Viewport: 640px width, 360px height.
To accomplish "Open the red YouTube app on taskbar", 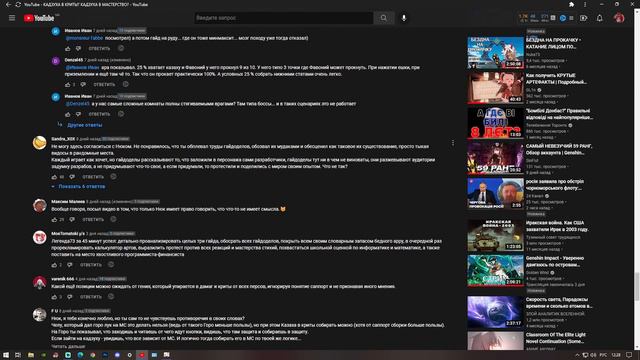I will click(142, 355).
